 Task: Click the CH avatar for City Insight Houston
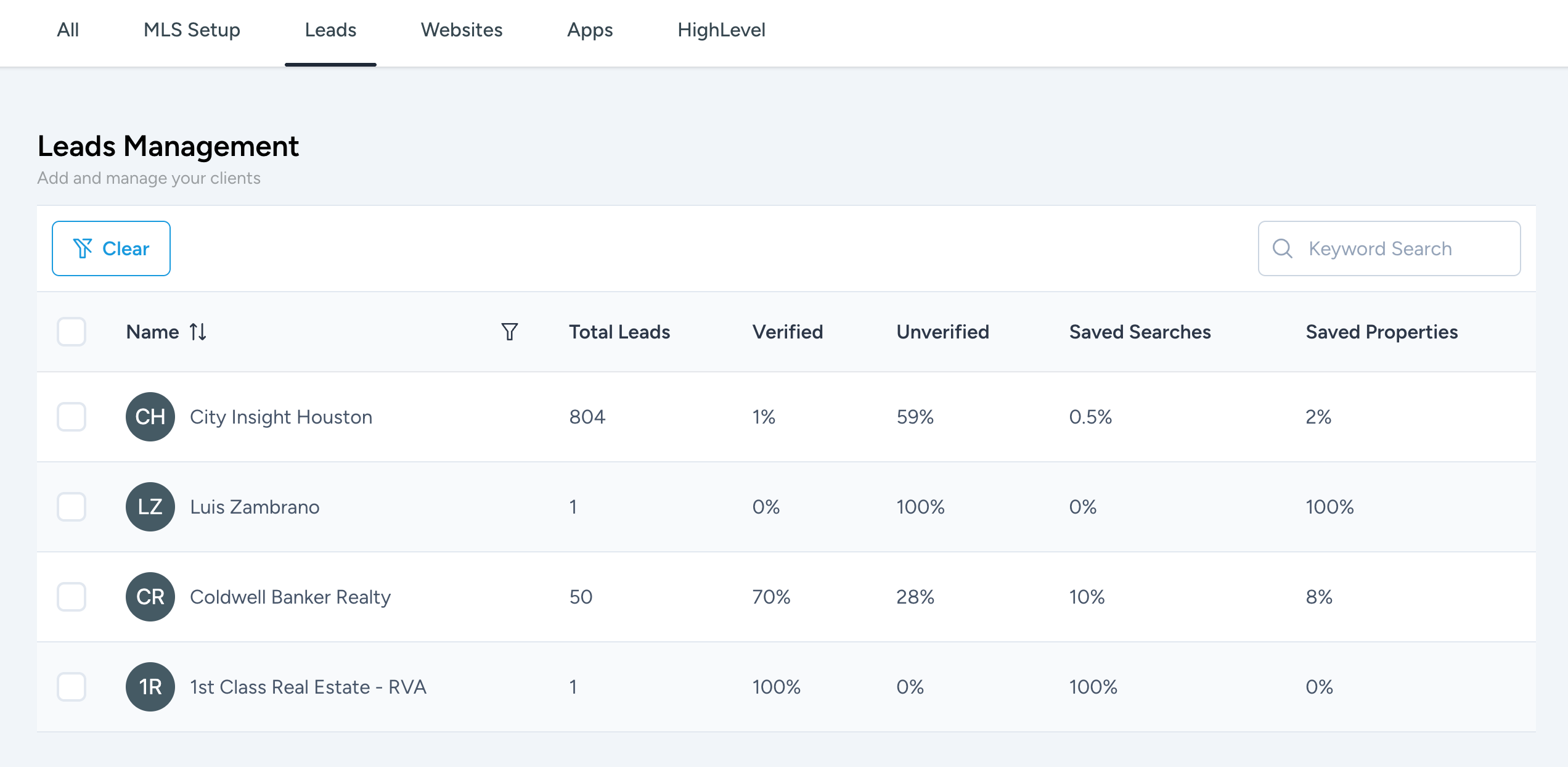[x=150, y=417]
